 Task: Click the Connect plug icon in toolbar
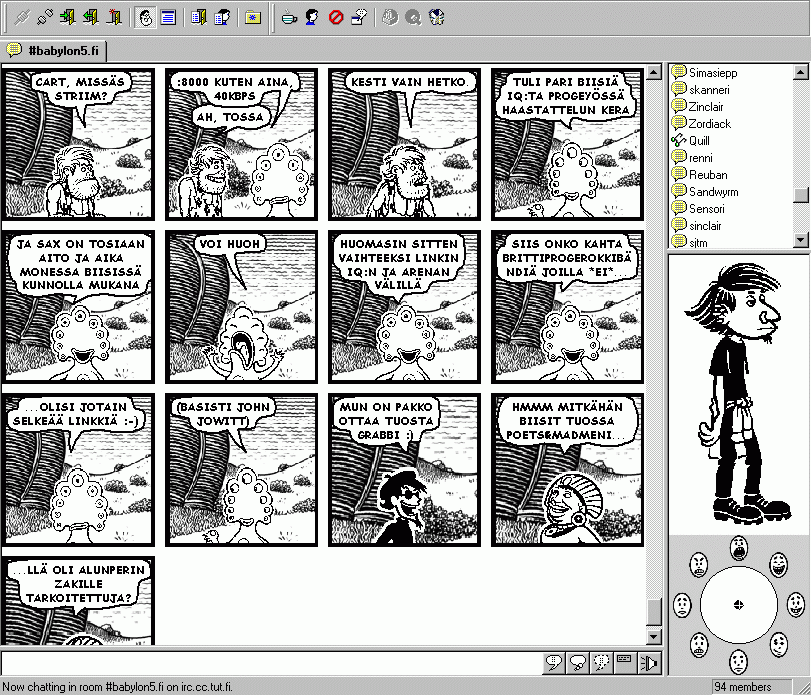point(21,18)
